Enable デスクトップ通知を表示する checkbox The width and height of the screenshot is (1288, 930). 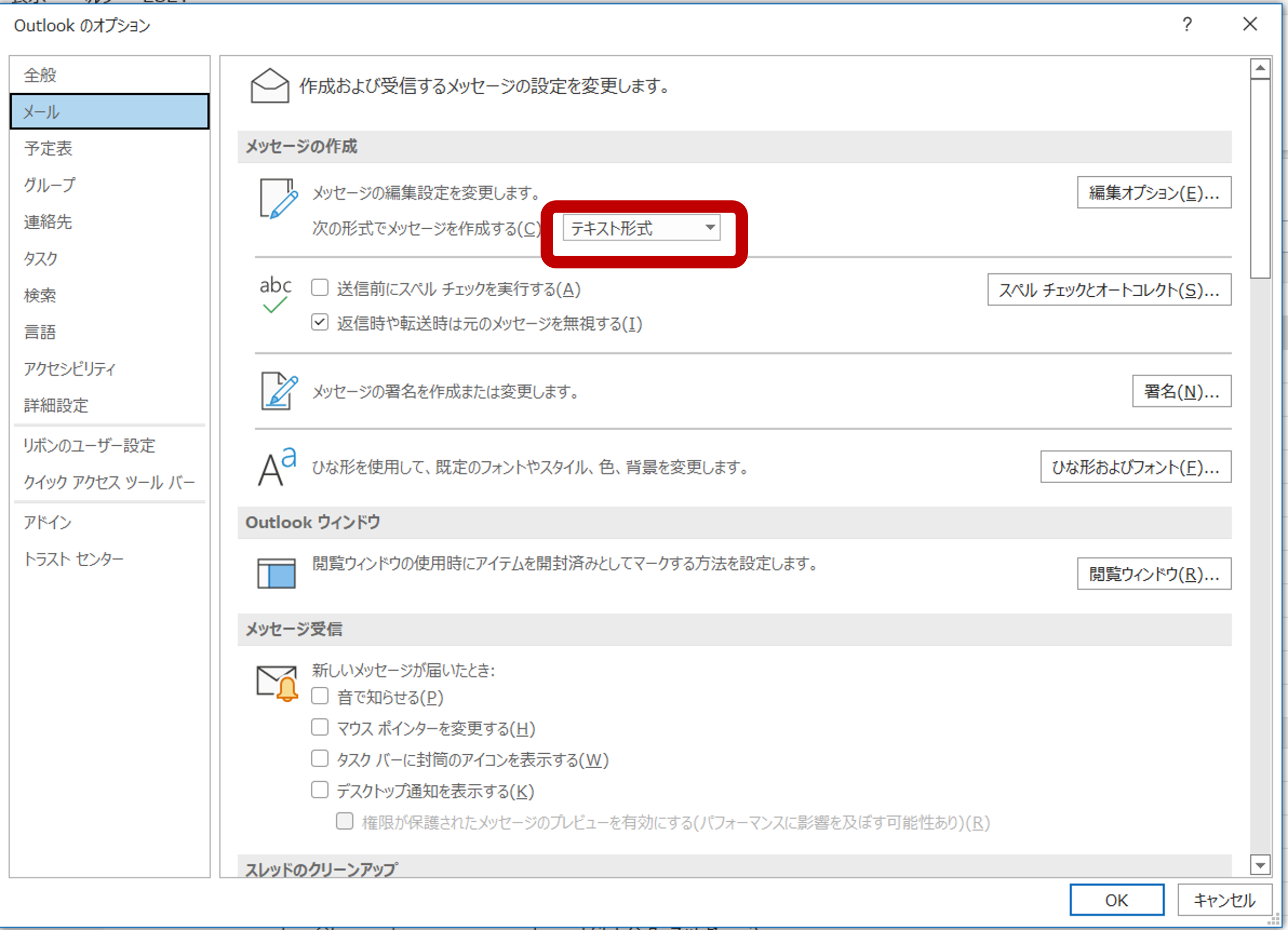click(x=320, y=790)
